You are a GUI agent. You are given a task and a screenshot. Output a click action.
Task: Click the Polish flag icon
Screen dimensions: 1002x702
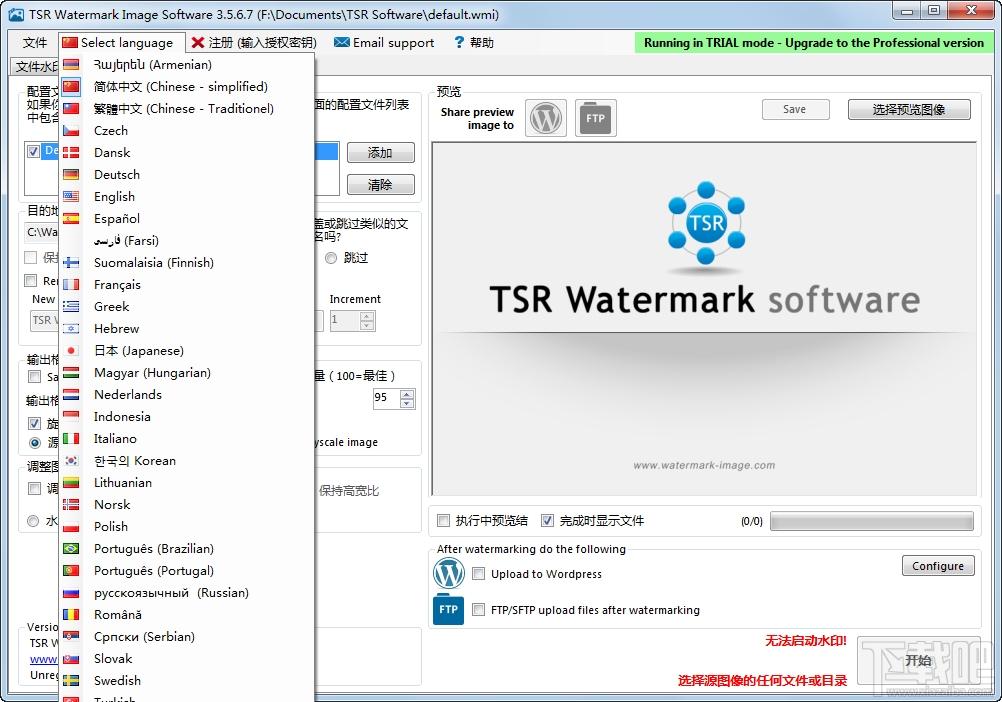71,527
